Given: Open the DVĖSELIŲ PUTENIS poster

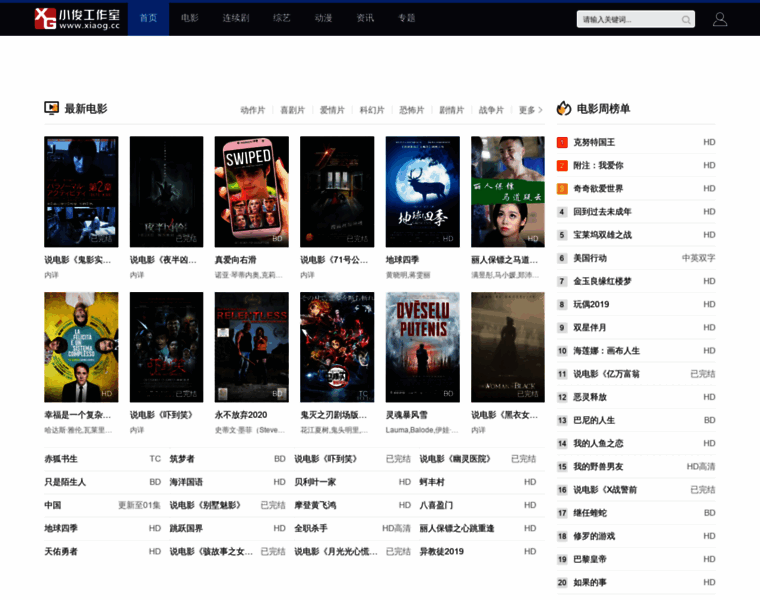Looking at the screenshot, I should [423, 347].
